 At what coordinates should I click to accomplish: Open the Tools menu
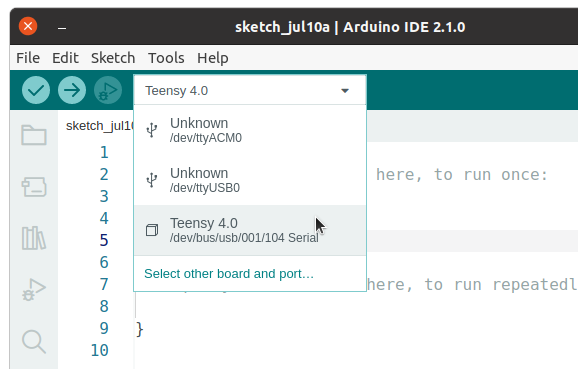pyautogui.click(x=166, y=58)
